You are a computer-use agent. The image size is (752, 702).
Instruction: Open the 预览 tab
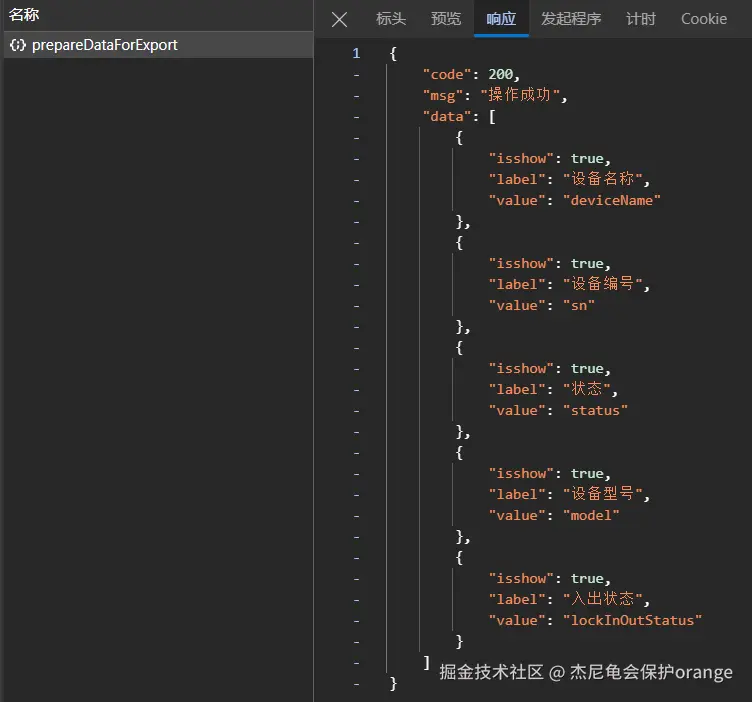coord(446,19)
